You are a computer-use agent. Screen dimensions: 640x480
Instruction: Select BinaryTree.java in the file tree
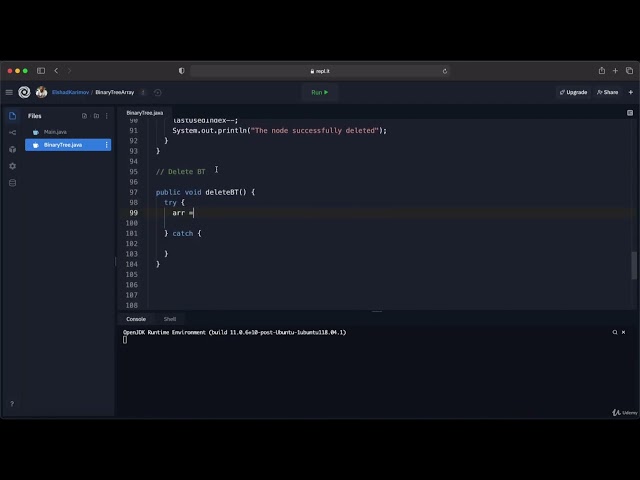68,145
